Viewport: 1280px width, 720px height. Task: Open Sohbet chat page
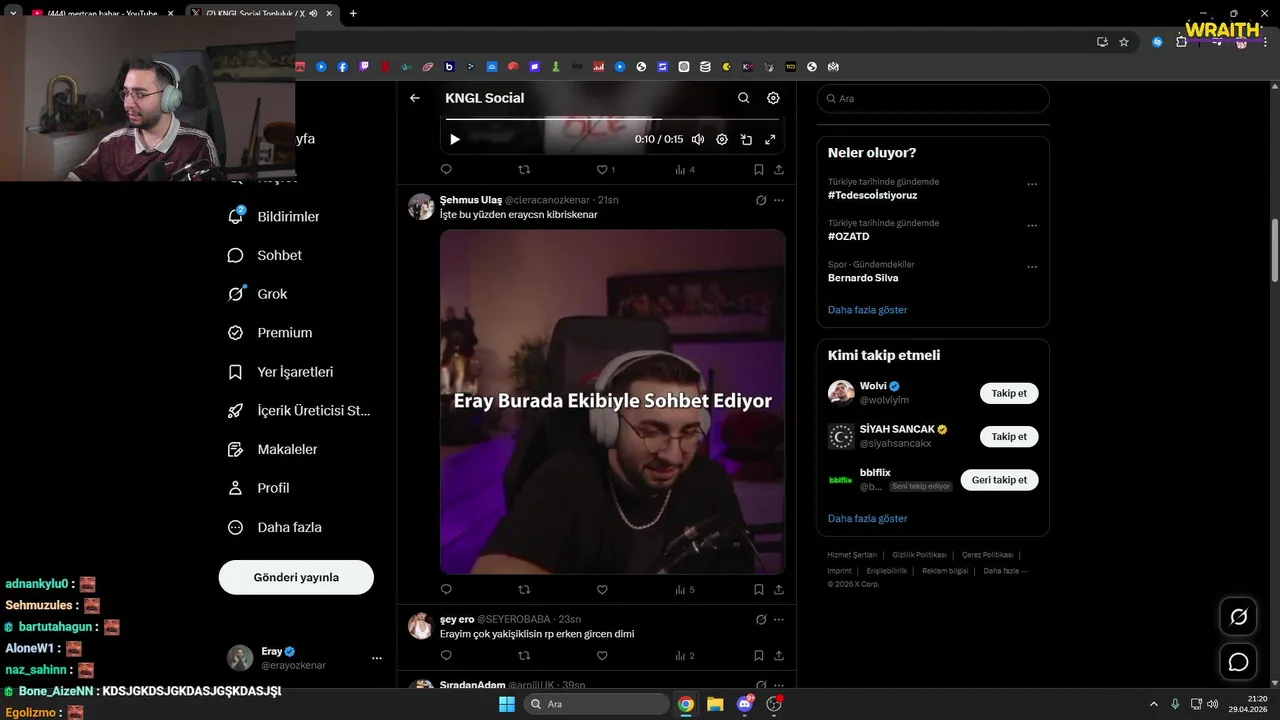tap(265, 255)
